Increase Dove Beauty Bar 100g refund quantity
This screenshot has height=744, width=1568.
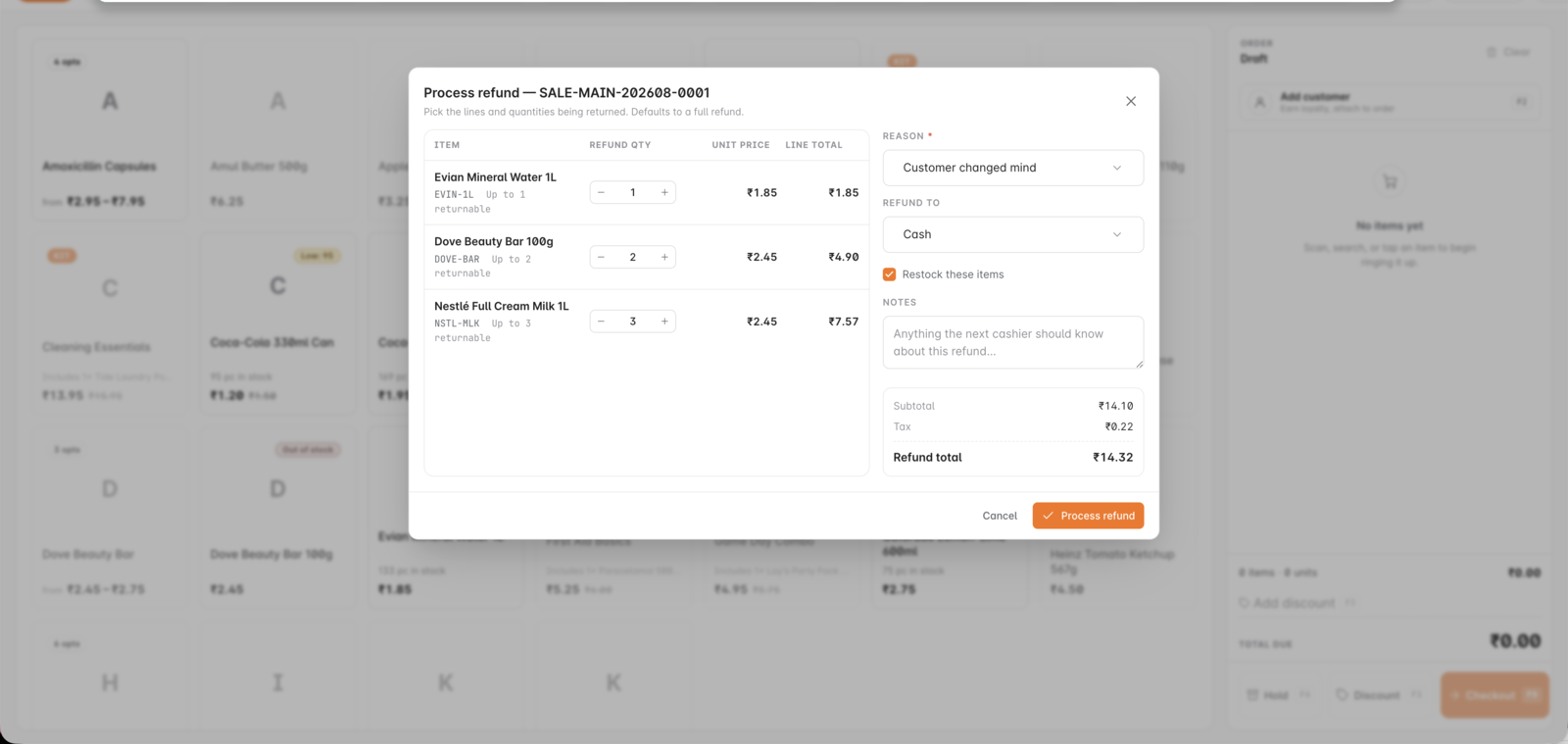point(664,257)
